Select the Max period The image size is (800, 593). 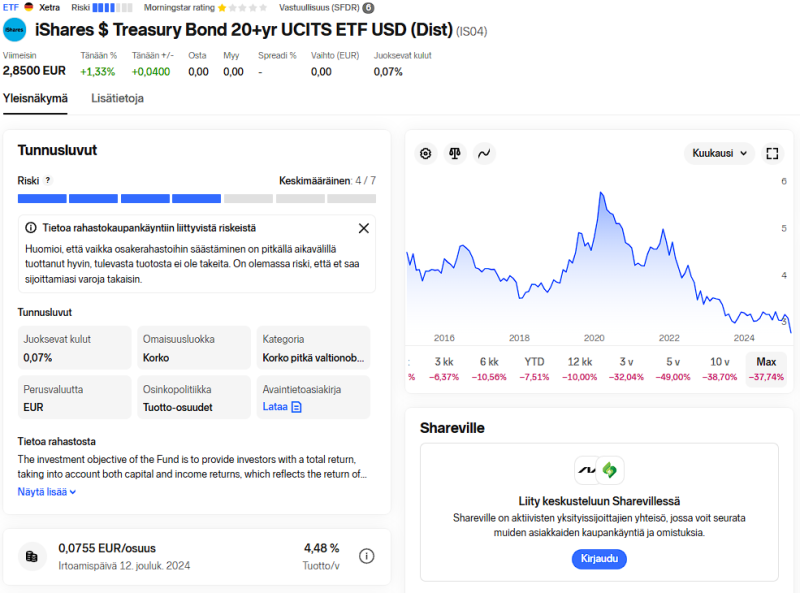pos(766,369)
